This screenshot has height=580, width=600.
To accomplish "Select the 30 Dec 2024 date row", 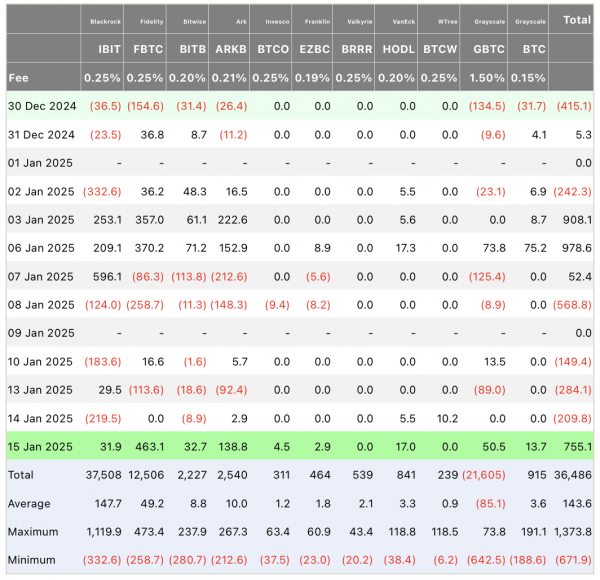I will tap(300, 106).
